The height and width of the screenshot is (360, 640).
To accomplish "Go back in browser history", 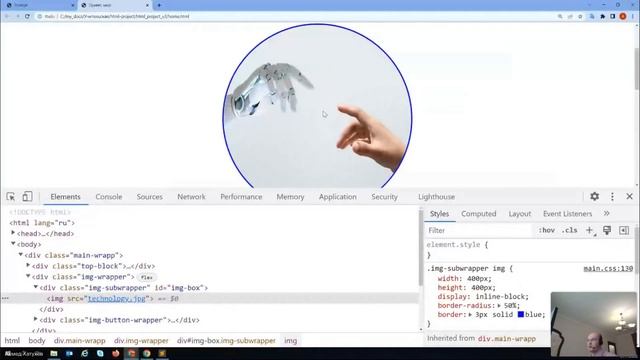I will 7,16.
